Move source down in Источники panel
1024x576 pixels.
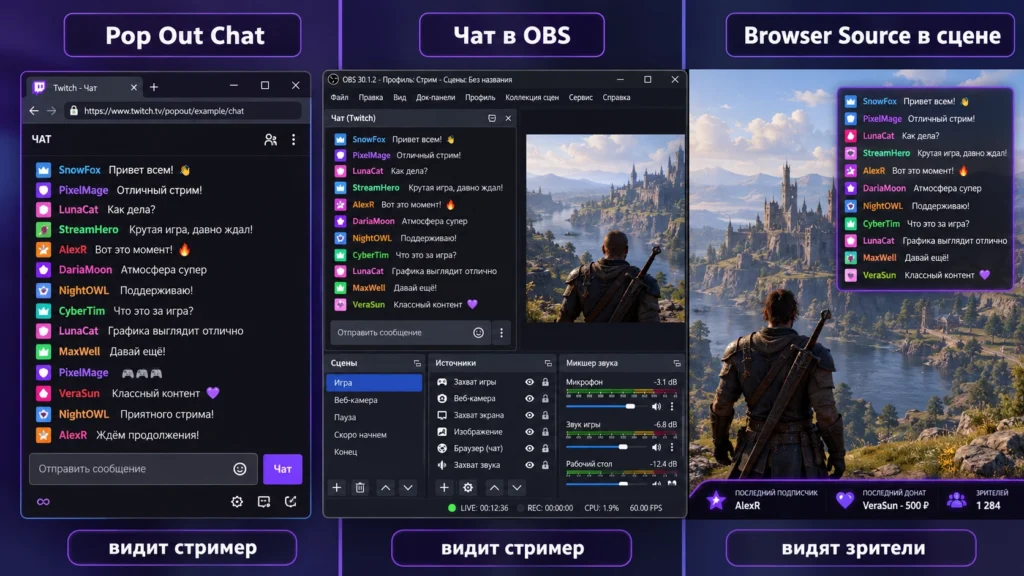tap(517, 487)
